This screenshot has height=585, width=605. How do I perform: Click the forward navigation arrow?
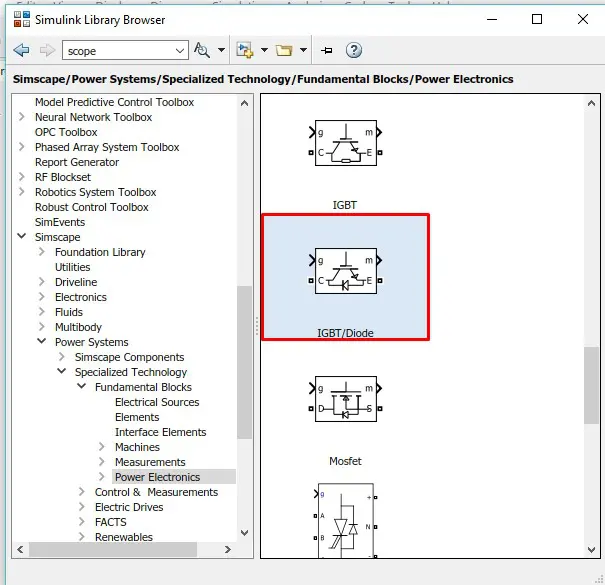click(46, 50)
